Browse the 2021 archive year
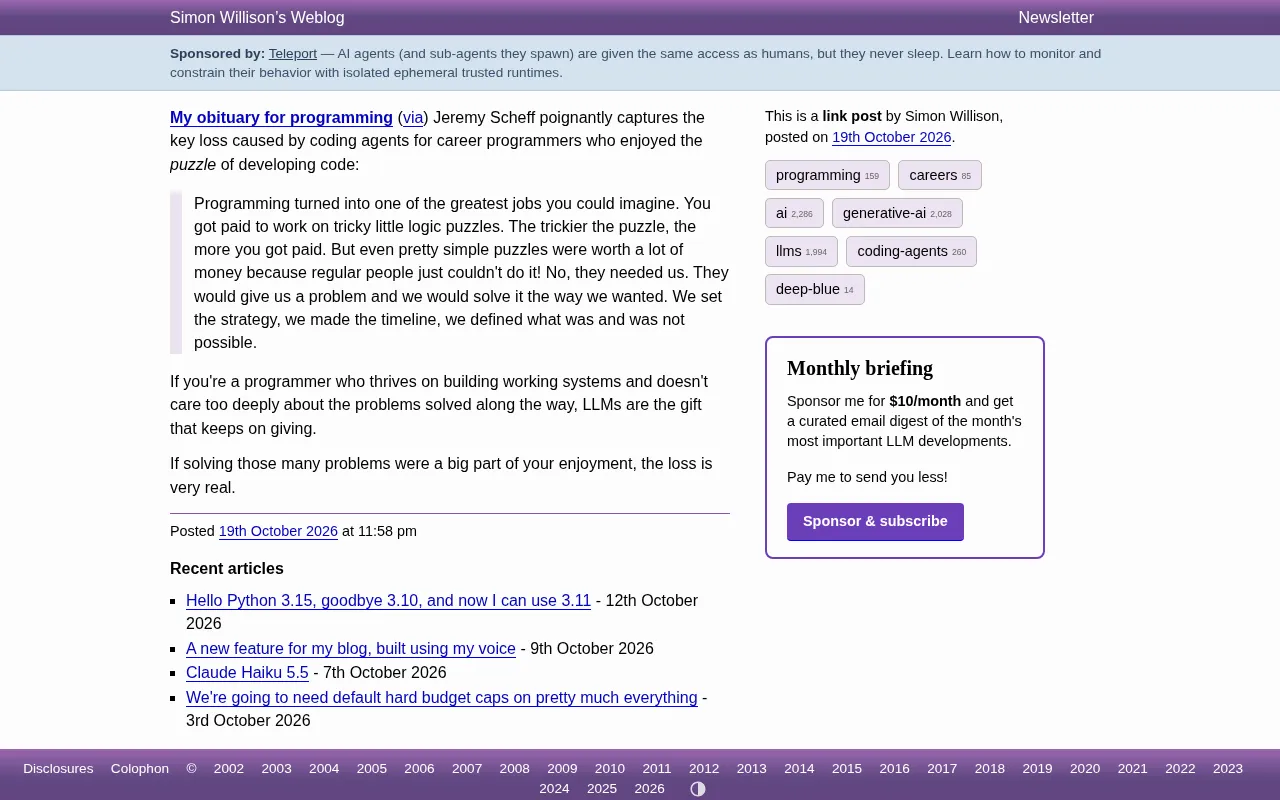The image size is (1280, 800). coord(1133,768)
